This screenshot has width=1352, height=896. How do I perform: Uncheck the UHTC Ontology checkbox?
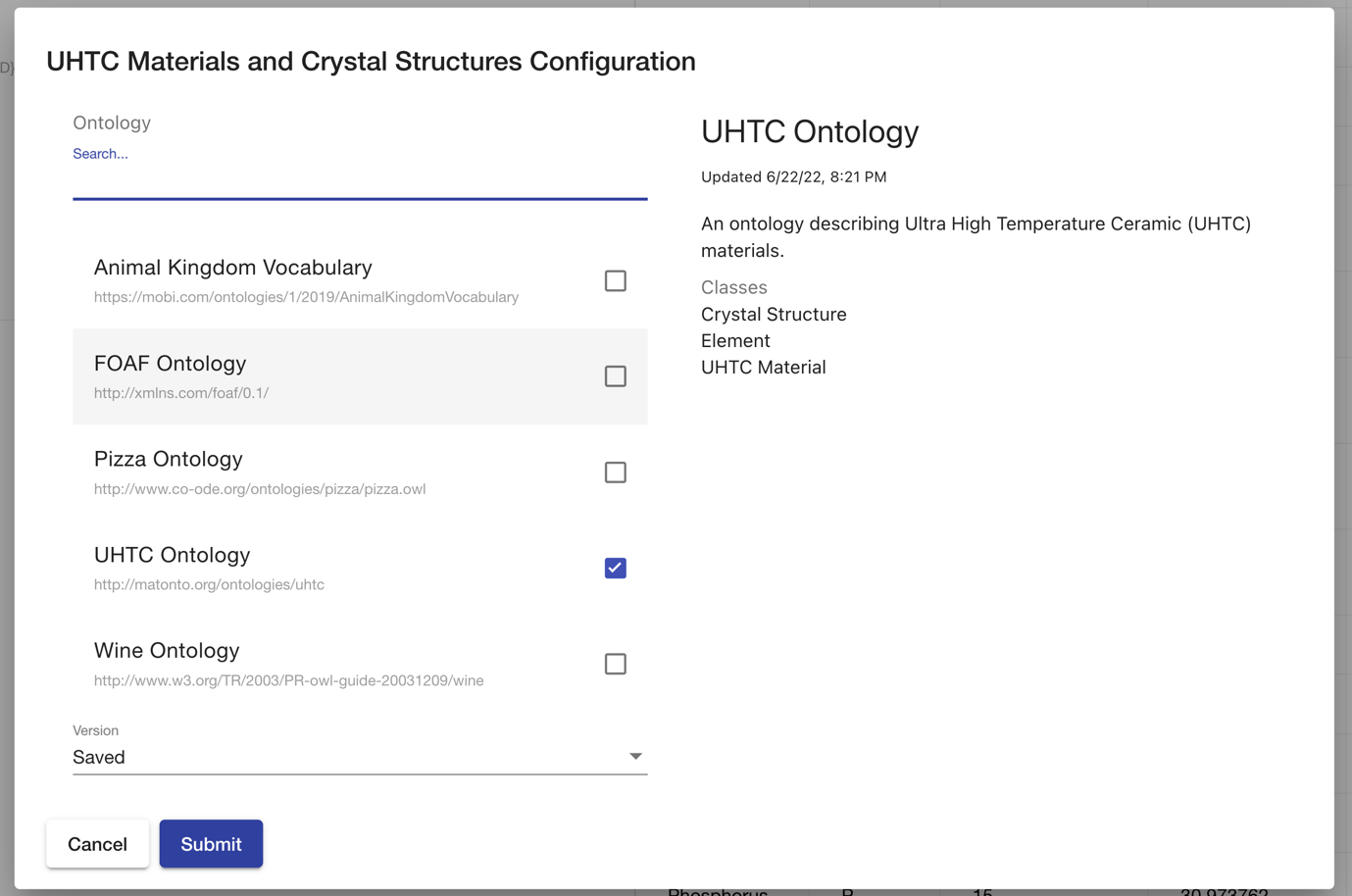coord(615,568)
